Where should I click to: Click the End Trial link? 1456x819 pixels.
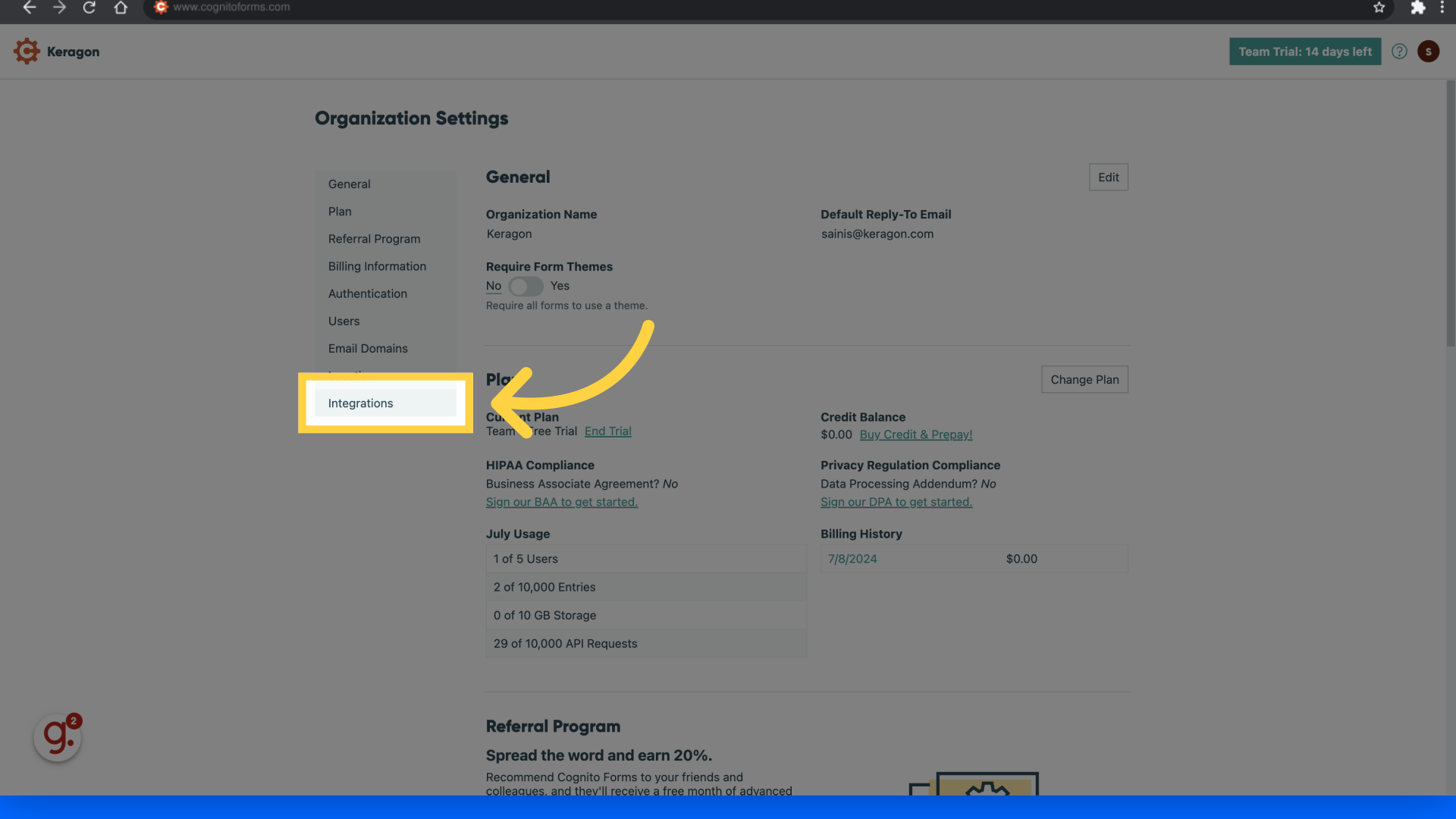[x=607, y=431]
